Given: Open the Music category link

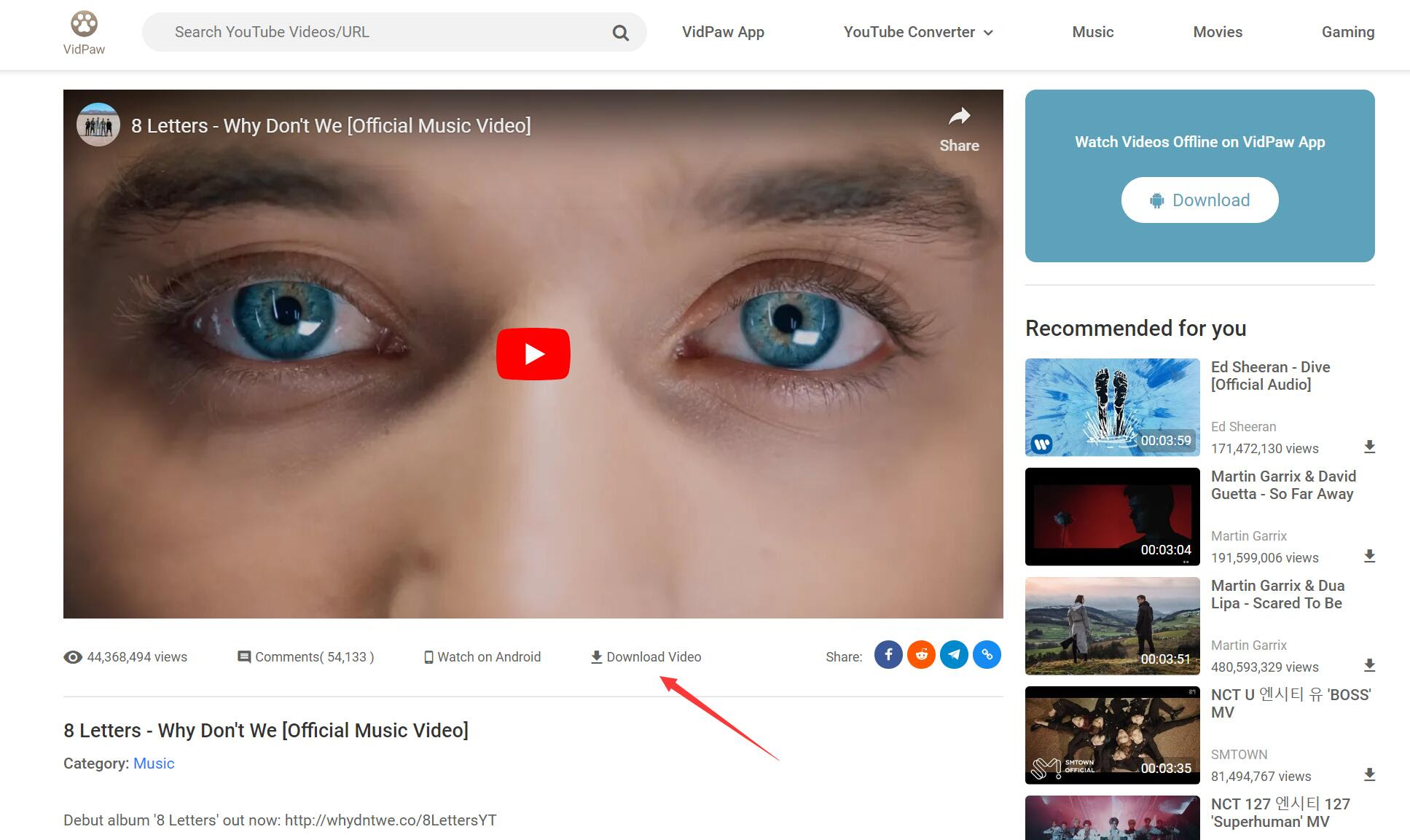Looking at the screenshot, I should coord(154,763).
